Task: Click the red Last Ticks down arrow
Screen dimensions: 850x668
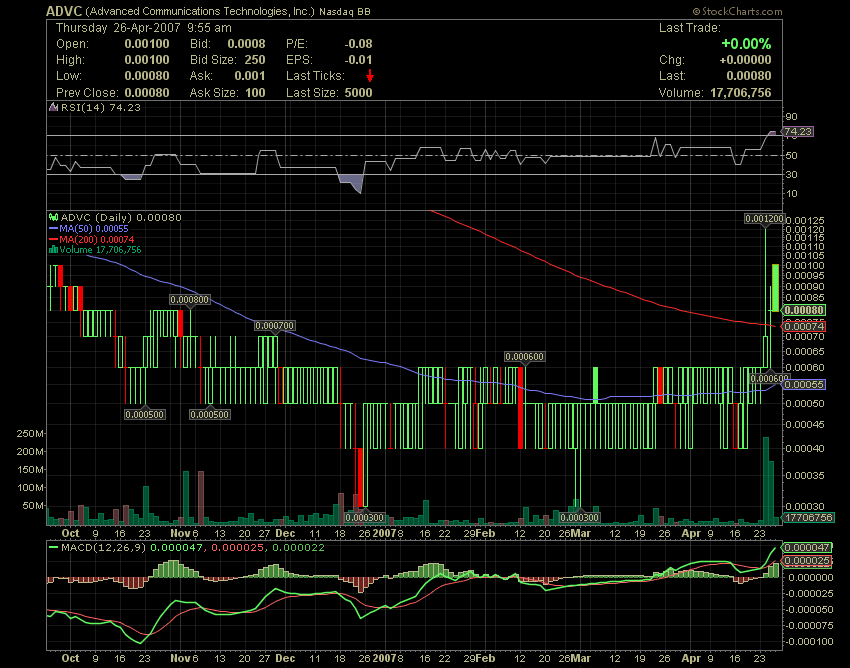Action: [370, 76]
